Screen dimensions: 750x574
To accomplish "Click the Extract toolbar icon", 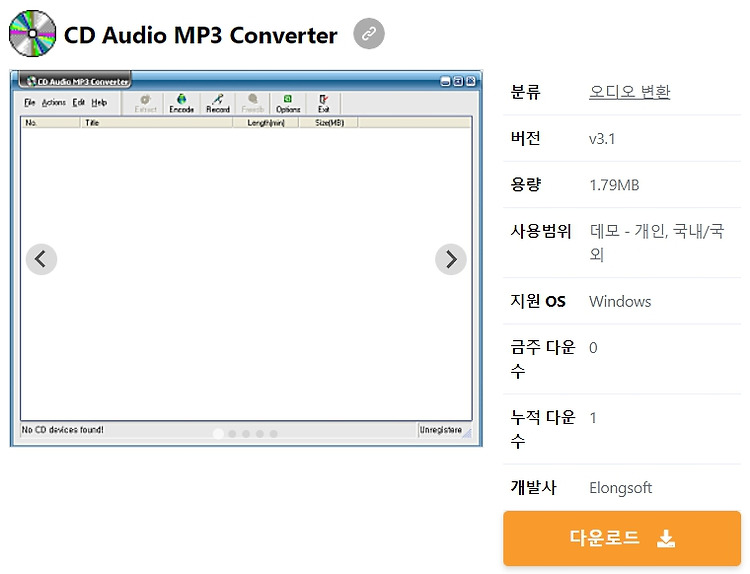I will point(145,103).
